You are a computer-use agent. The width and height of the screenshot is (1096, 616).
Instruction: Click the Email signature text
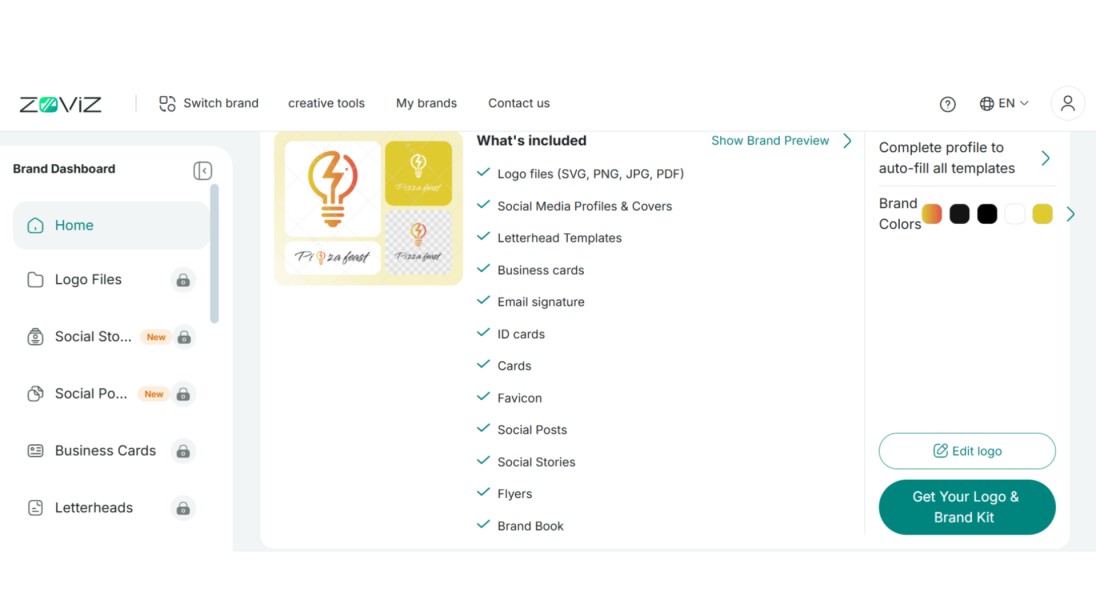pos(541,302)
